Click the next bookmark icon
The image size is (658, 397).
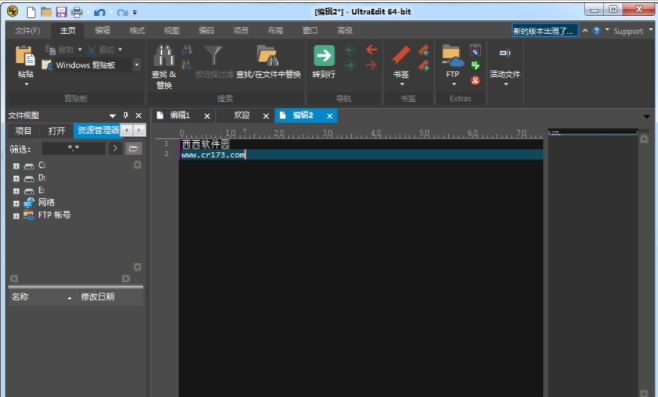(x=423, y=65)
